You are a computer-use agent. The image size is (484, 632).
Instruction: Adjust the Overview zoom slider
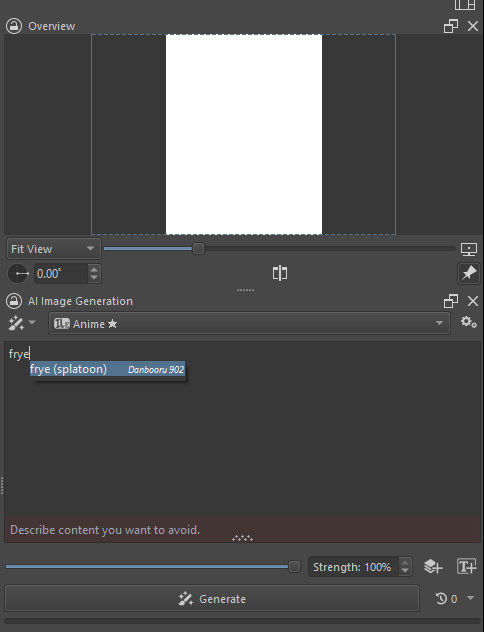280,249
